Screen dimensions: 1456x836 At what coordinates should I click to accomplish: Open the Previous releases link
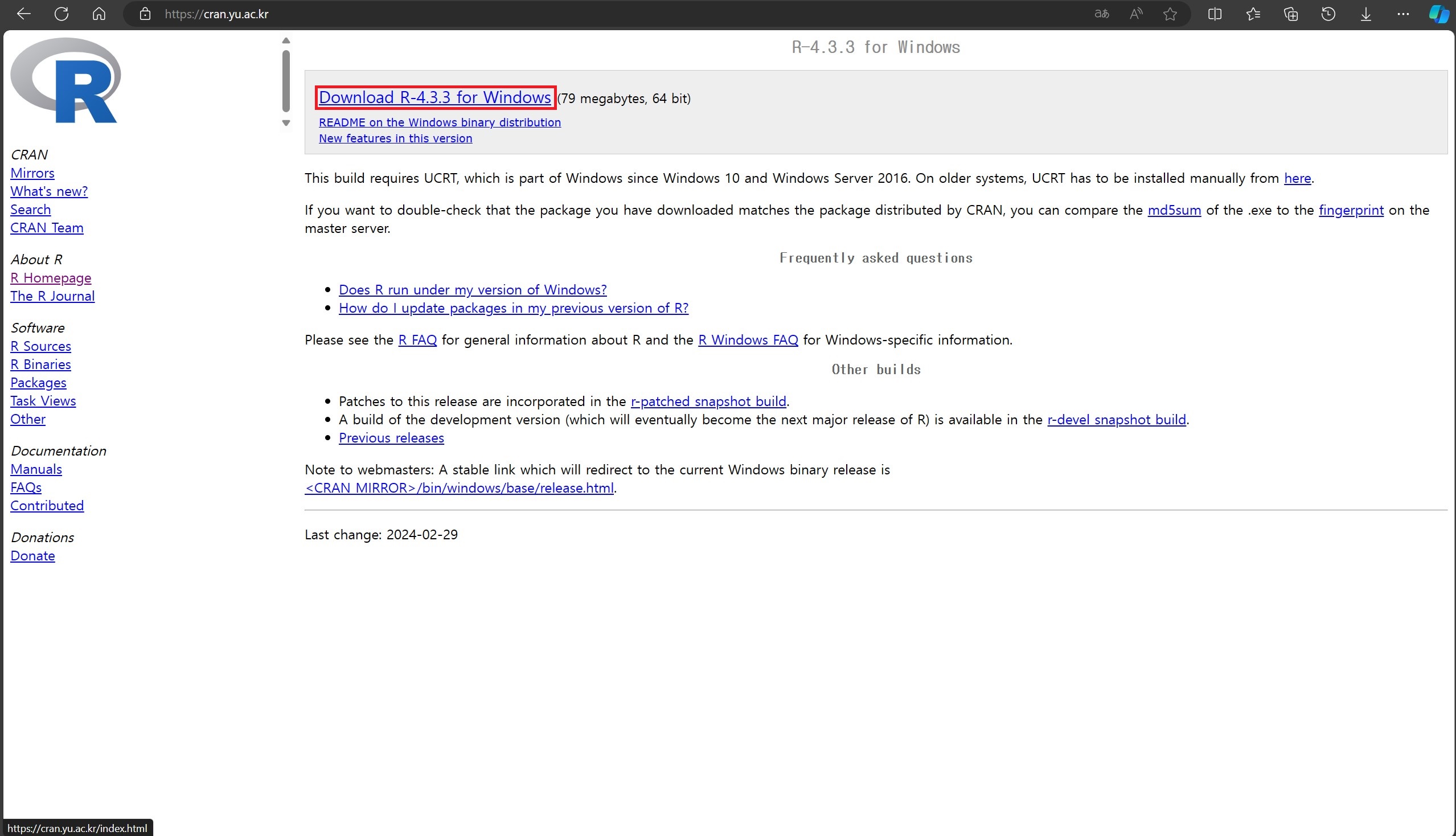(391, 438)
